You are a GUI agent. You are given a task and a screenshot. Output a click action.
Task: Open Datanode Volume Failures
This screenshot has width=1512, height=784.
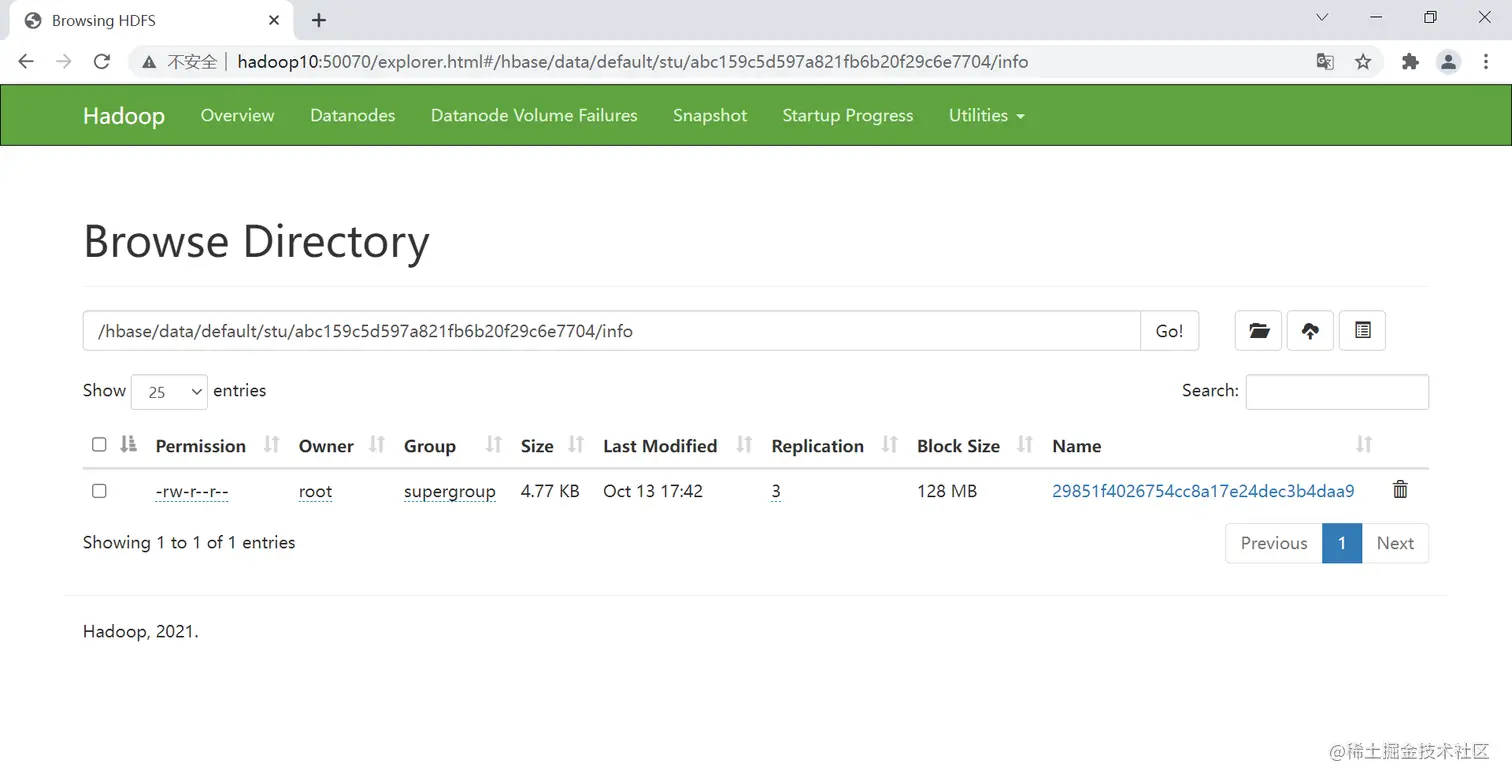pyautogui.click(x=534, y=115)
